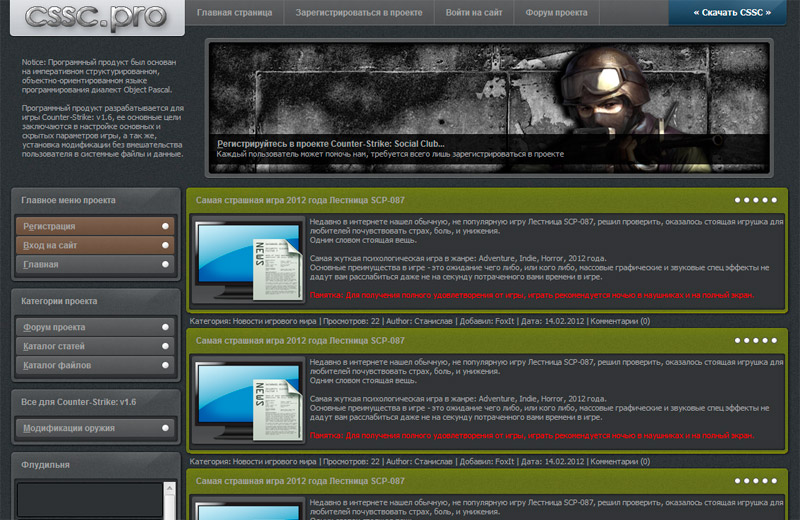The image size is (800, 520).
Task: Click the rating dots of the third article
Action: pyautogui.click(x=756, y=481)
